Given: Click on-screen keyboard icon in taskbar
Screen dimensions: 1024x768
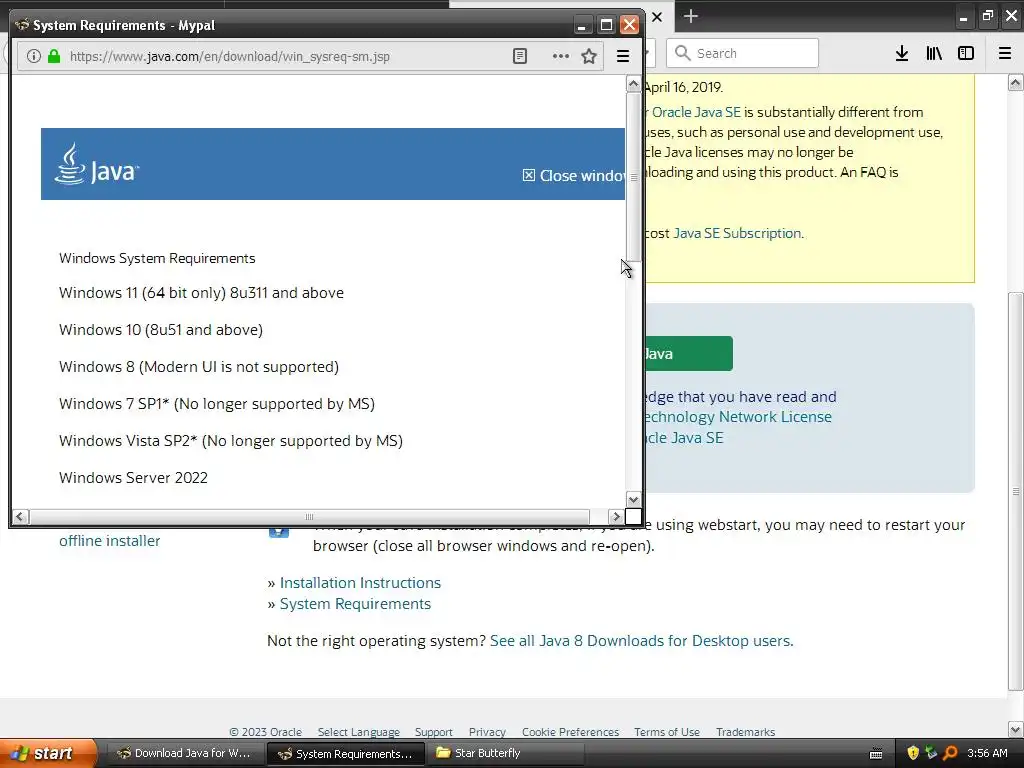Looking at the screenshot, I should (876, 754).
